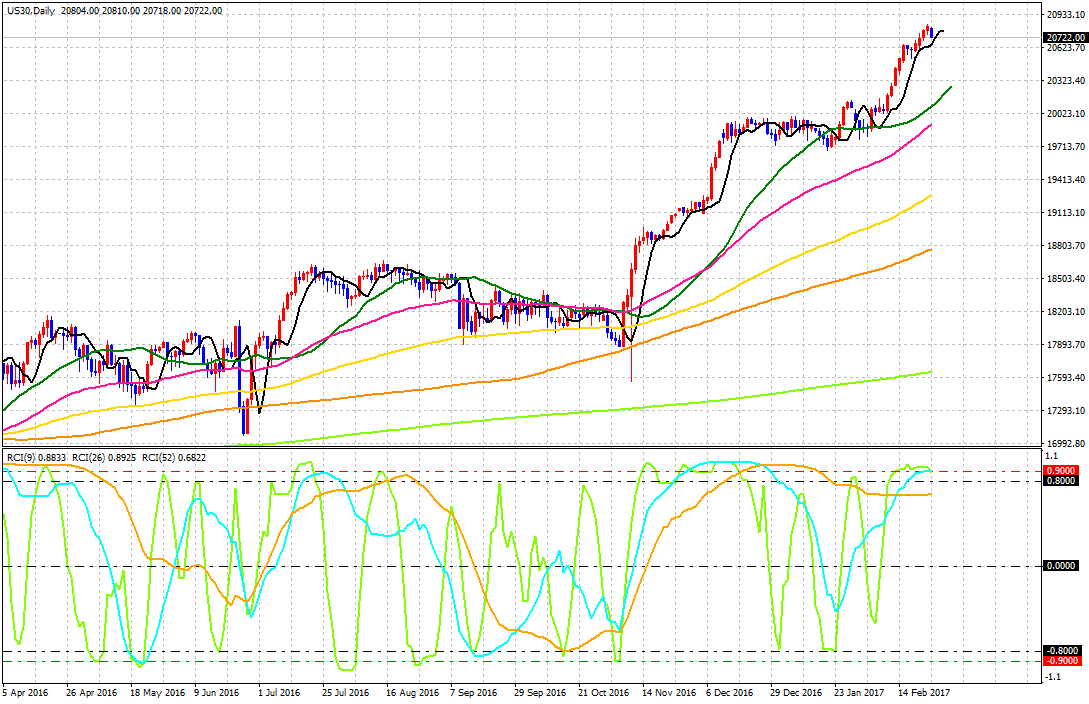Click the 1 Jul 2016 date label
Screen dimensions: 1089x704
coord(278,692)
